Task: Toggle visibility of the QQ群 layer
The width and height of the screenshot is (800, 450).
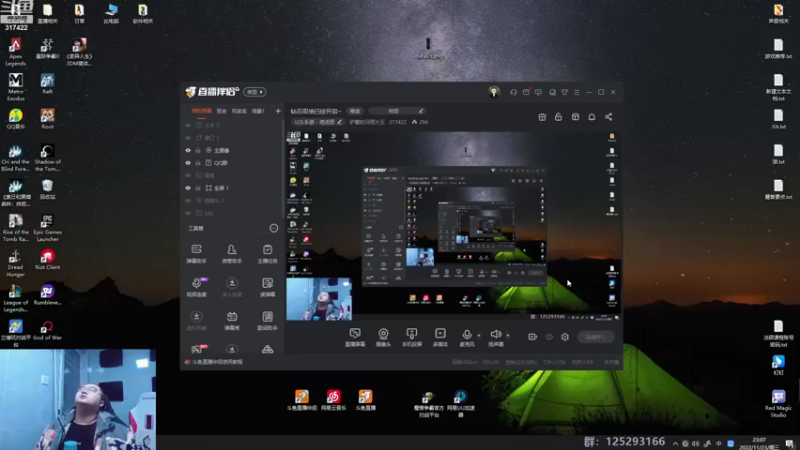Action: [x=188, y=163]
